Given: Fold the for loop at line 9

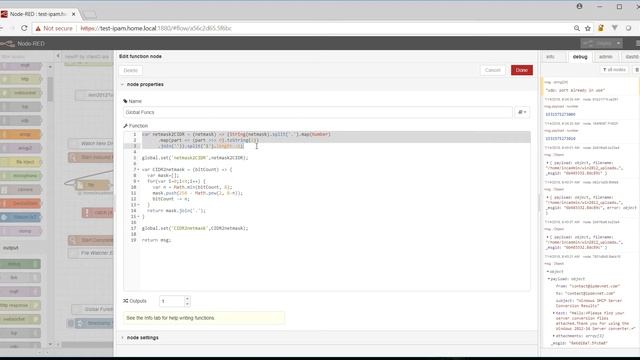Looking at the screenshot, I should pos(138,181).
